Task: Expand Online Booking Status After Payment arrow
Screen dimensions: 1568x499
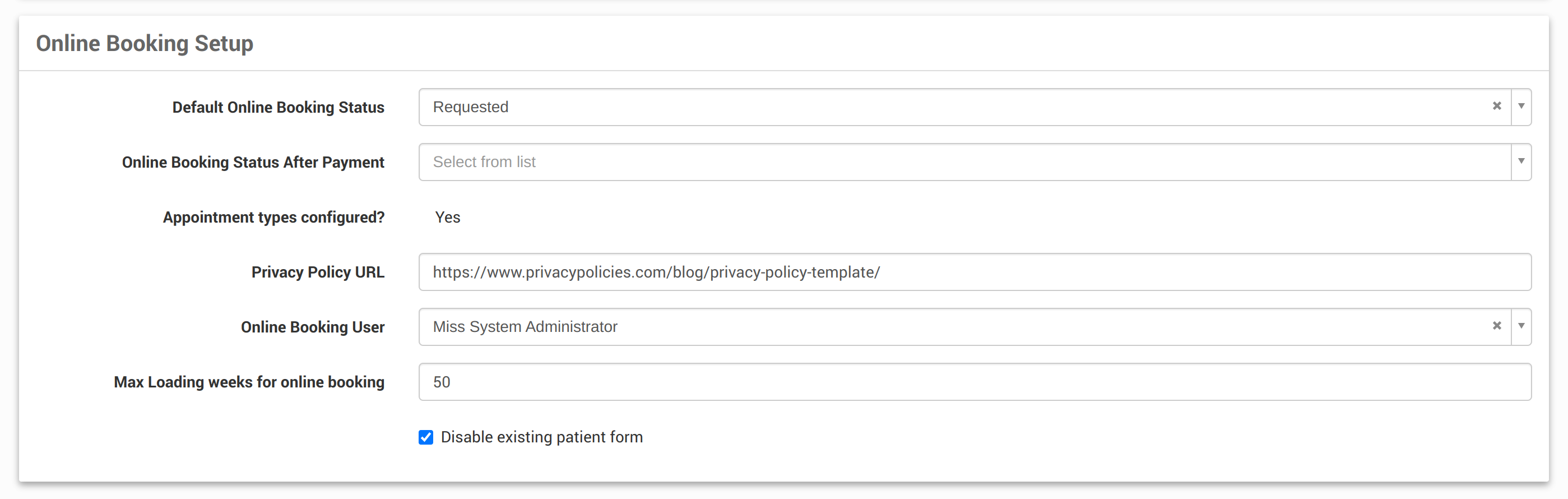Action: click(1521, 161)
